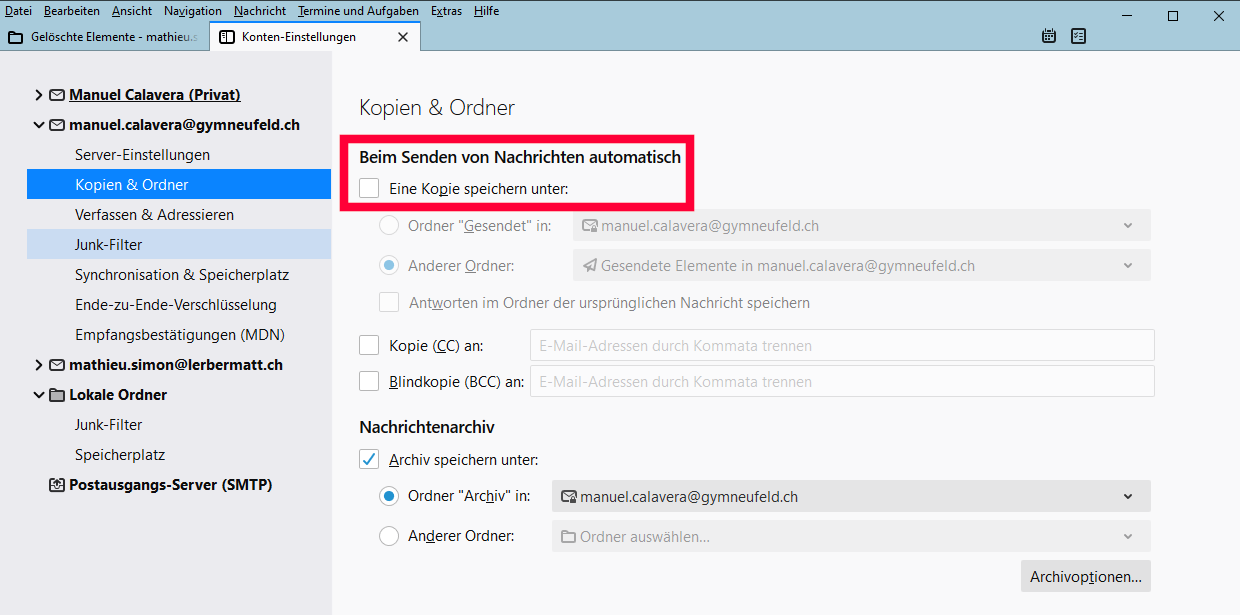Enable 'Eine Kopie speichern unter' checkbox

[369, 188]
